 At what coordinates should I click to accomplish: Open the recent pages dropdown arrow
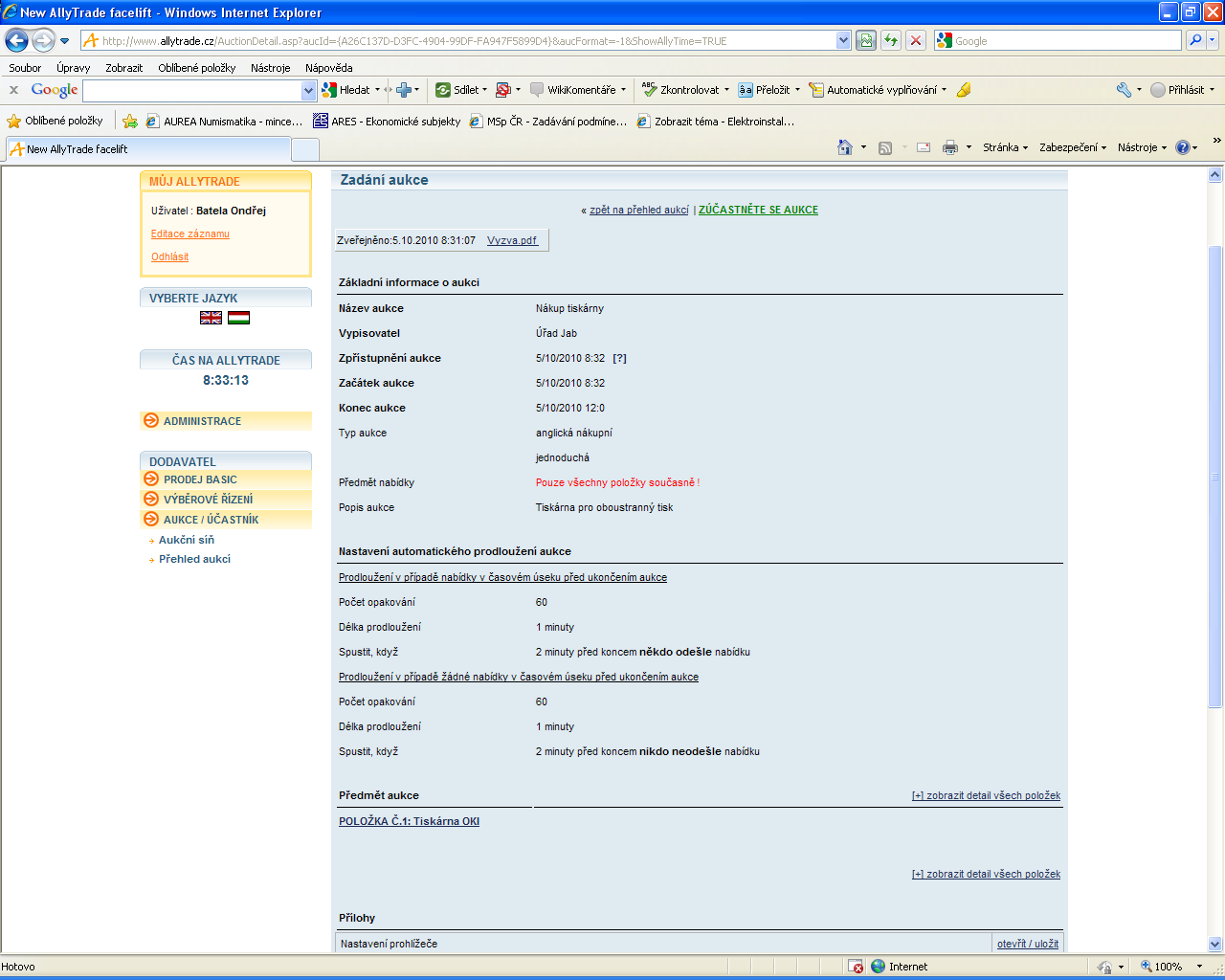click(x=64, y=41)
